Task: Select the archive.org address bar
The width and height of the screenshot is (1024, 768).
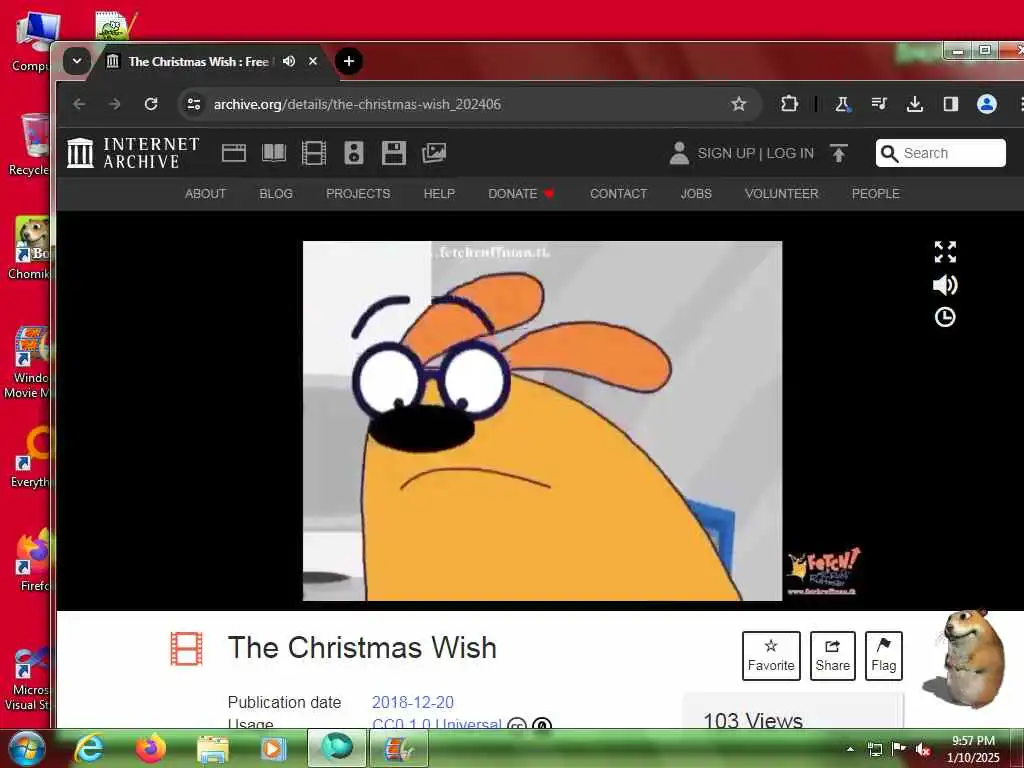Action: click(x=469, y=104)
